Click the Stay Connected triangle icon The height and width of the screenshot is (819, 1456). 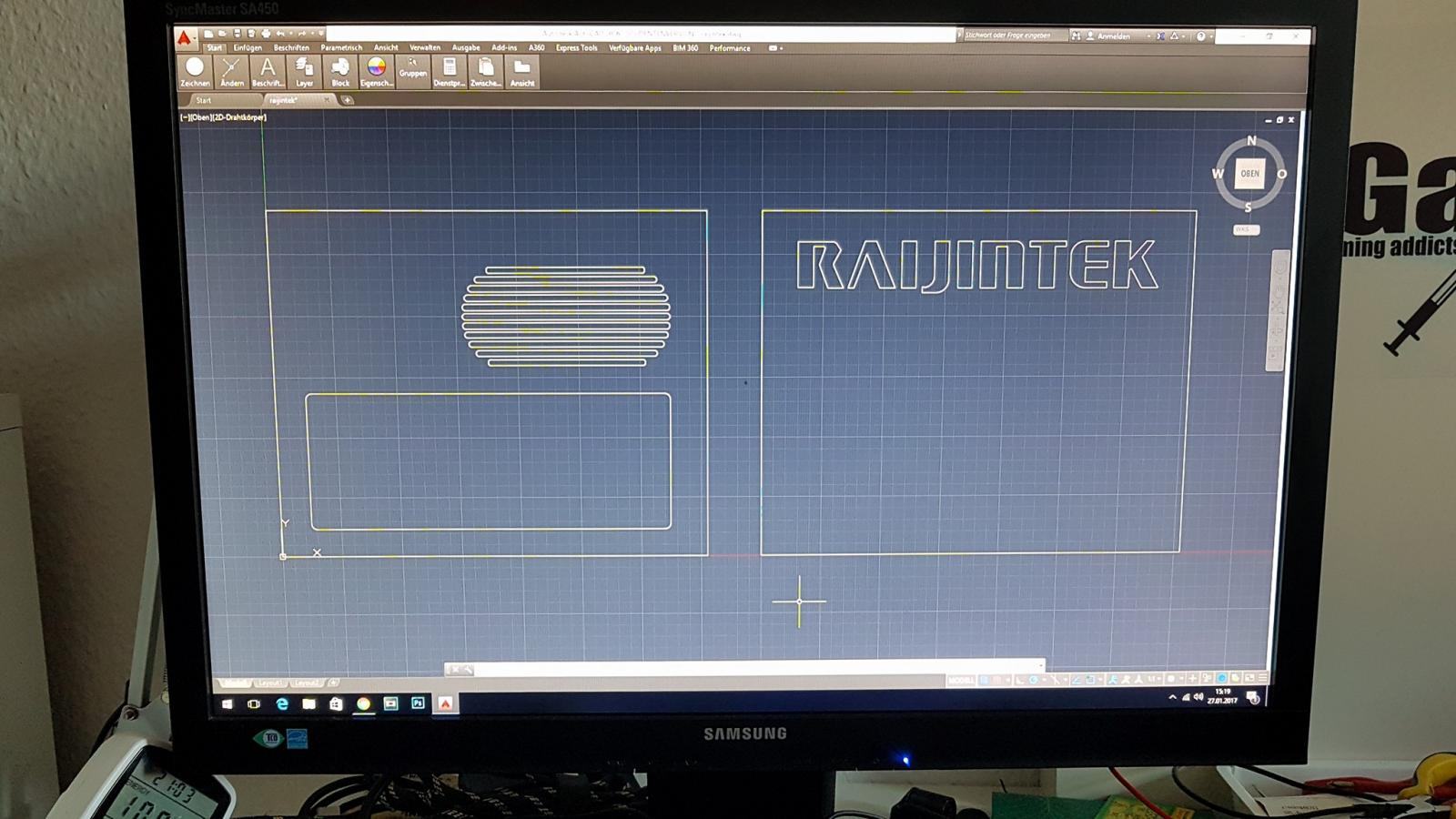point(1174,36)
